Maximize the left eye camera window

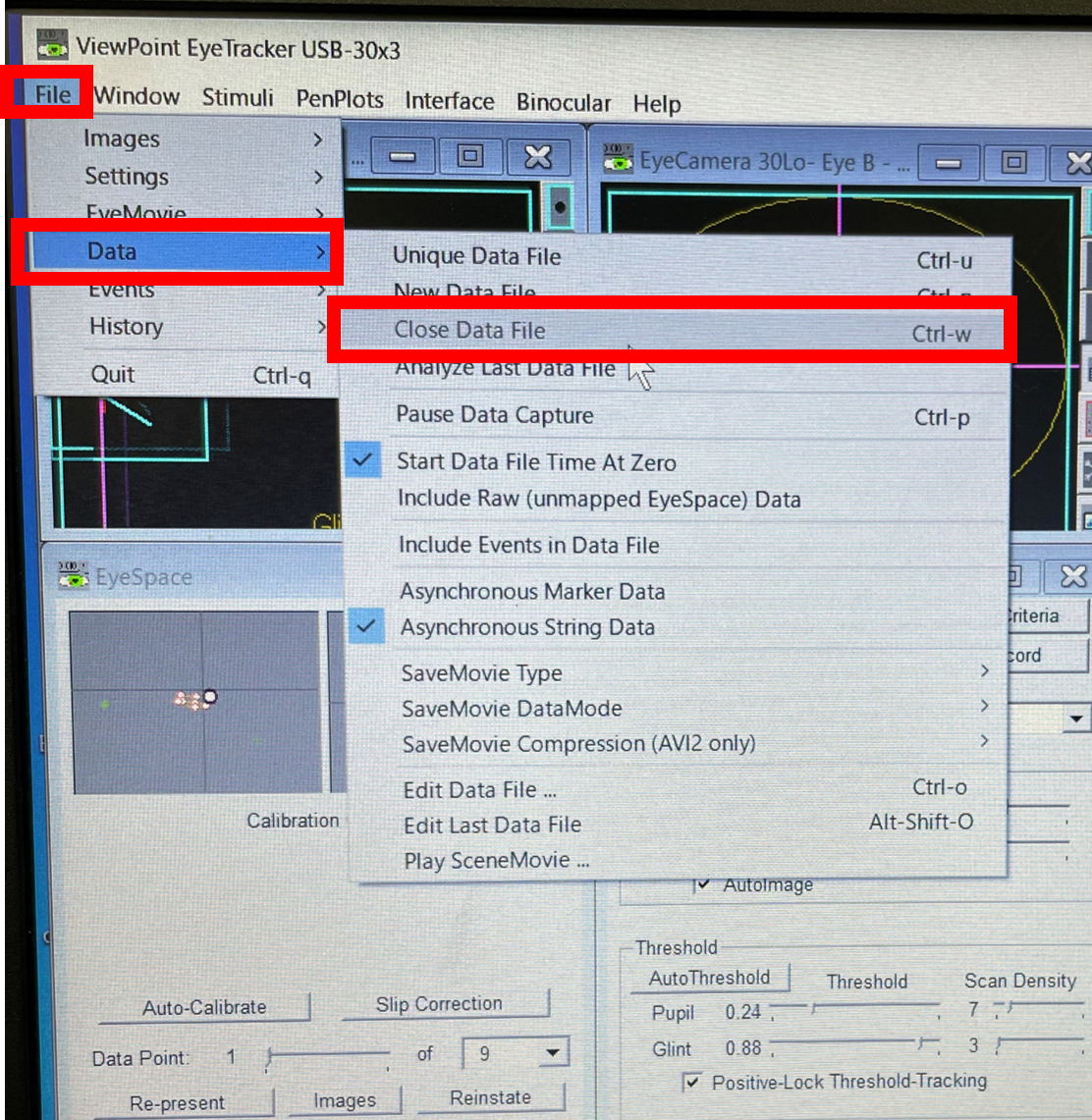pyautogui.click(x=469, y=156)
